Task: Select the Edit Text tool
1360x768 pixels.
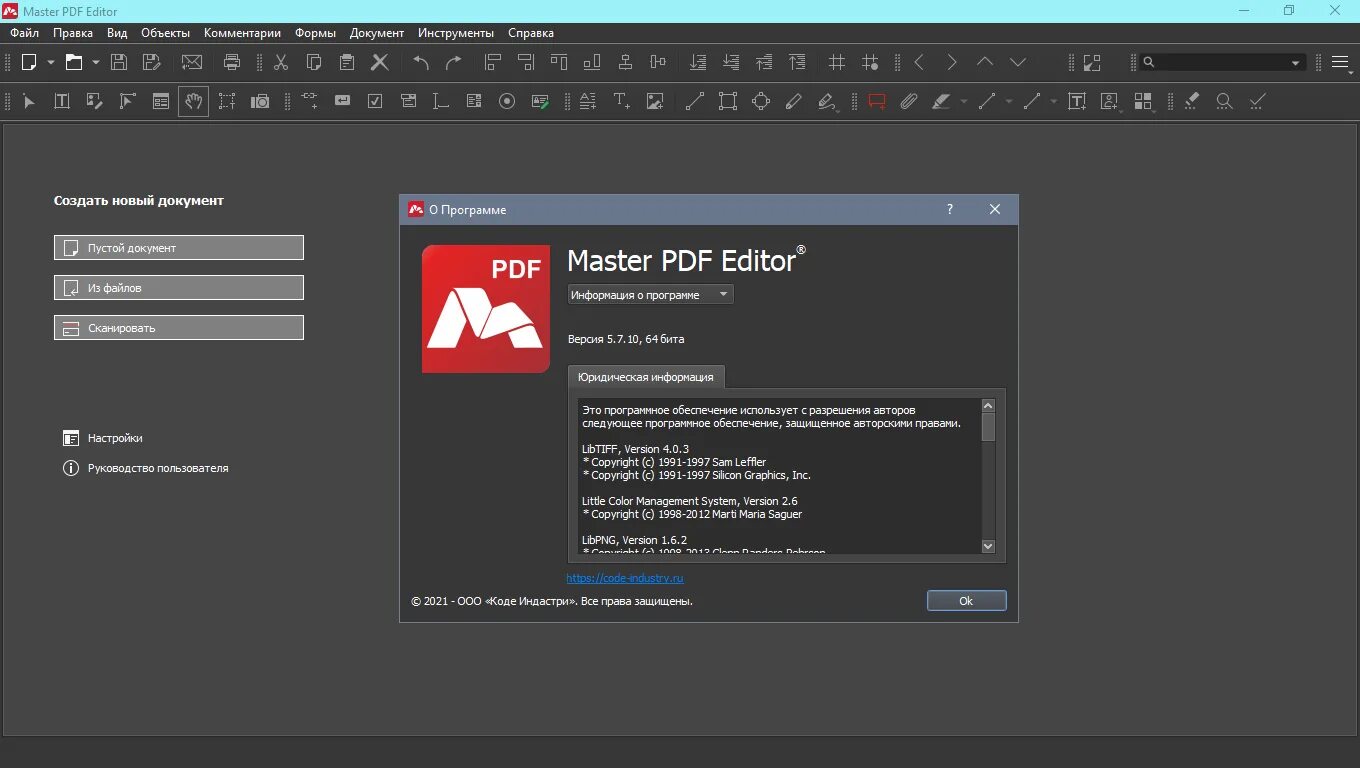Action: pos(62,101)
